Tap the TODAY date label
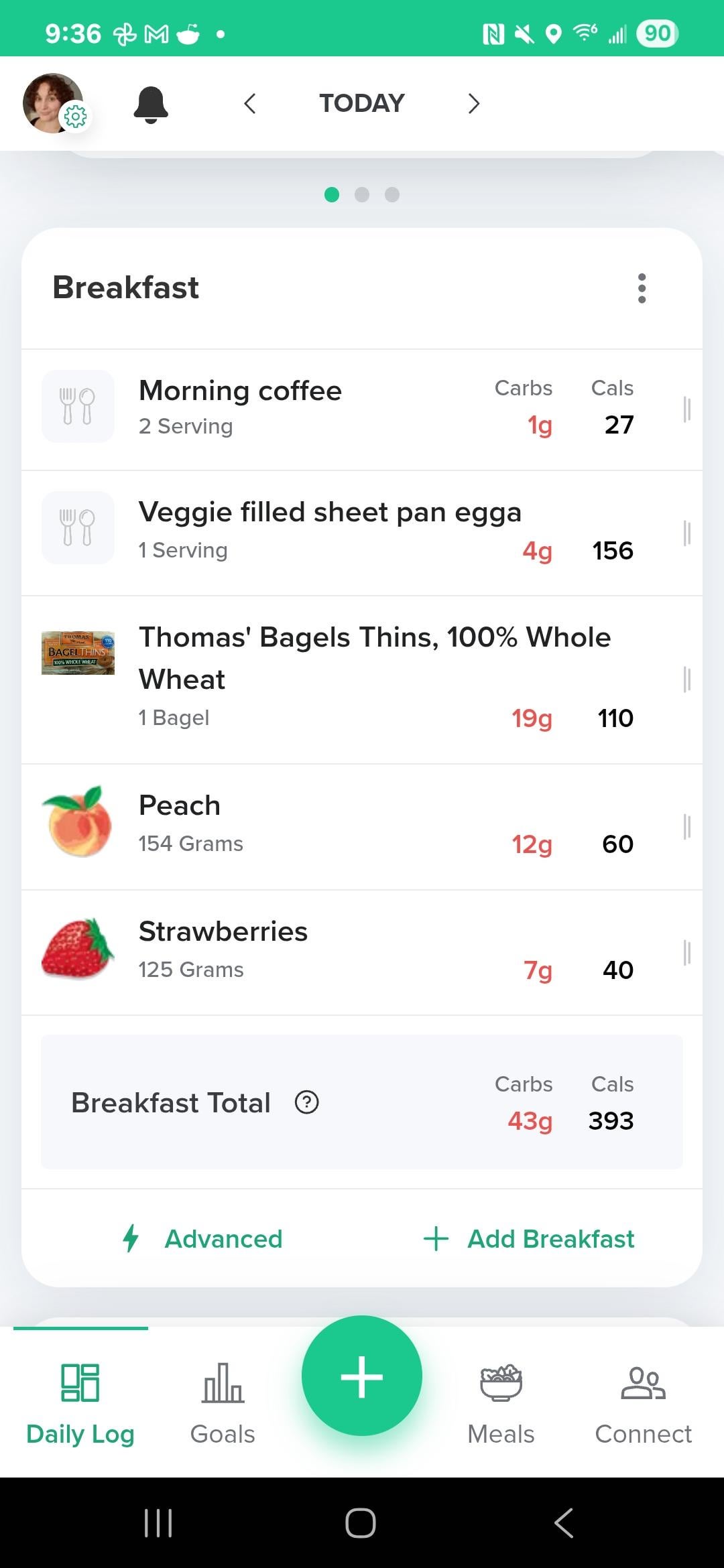Image resolution: width=724 pixels, height=1568 pixels. [362, 103]
